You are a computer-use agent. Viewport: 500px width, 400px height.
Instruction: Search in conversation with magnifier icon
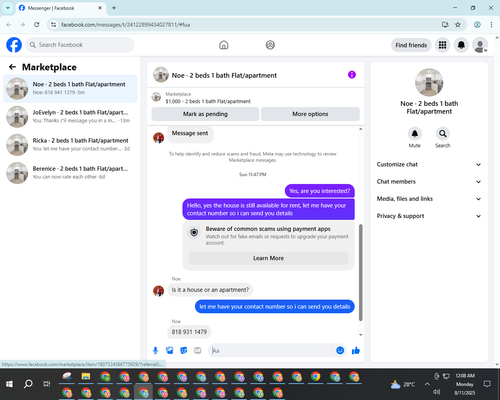tap(442, 134)
